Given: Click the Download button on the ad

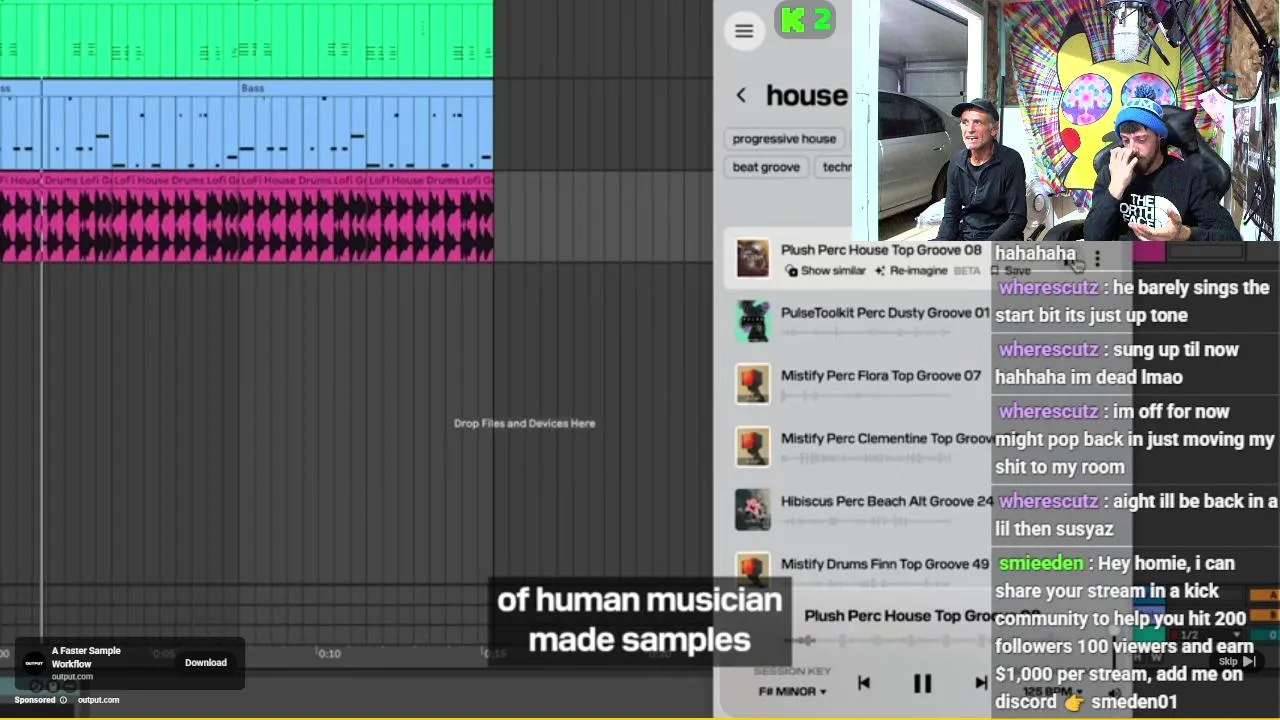Looking at the screenshot, I should (x=206, y=663).
